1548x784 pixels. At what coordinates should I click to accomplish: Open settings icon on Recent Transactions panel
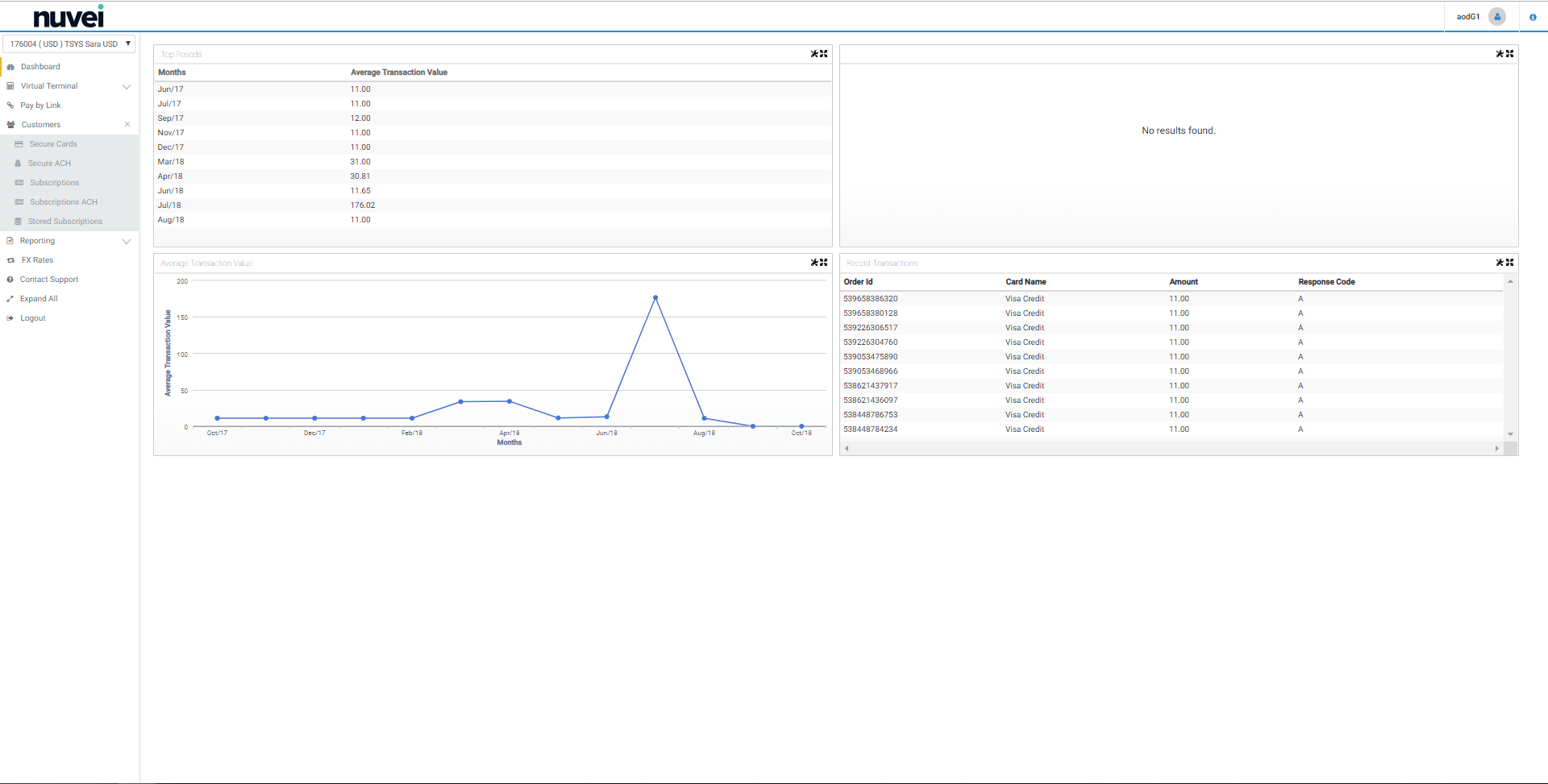(1500, 263)
